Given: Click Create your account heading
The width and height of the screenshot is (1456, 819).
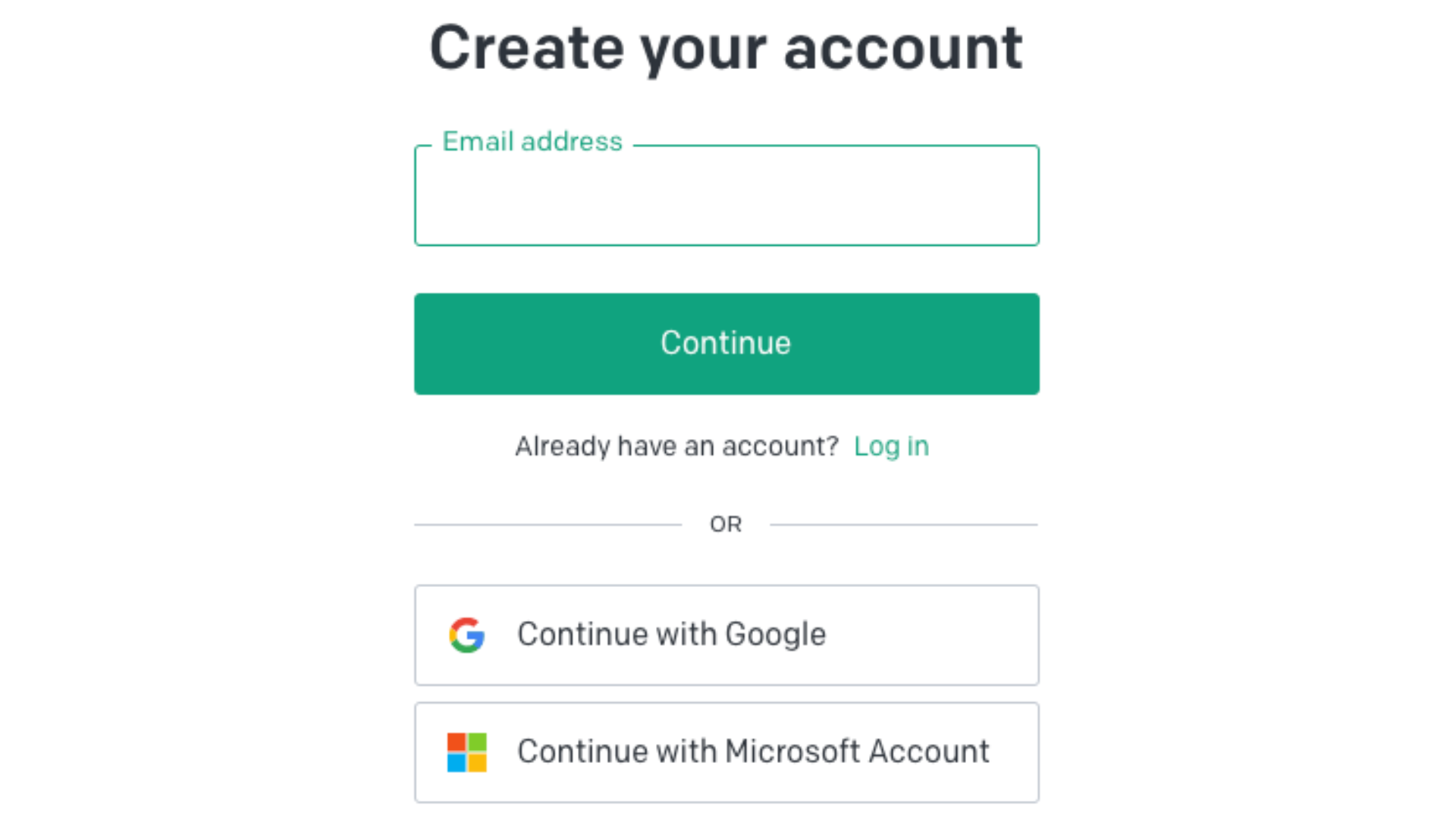Looking at the screenshot, I should [727, 47].
